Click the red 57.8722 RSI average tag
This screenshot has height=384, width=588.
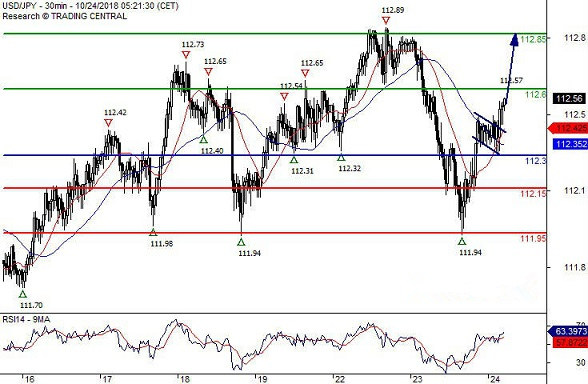click(x=570, y=342)
